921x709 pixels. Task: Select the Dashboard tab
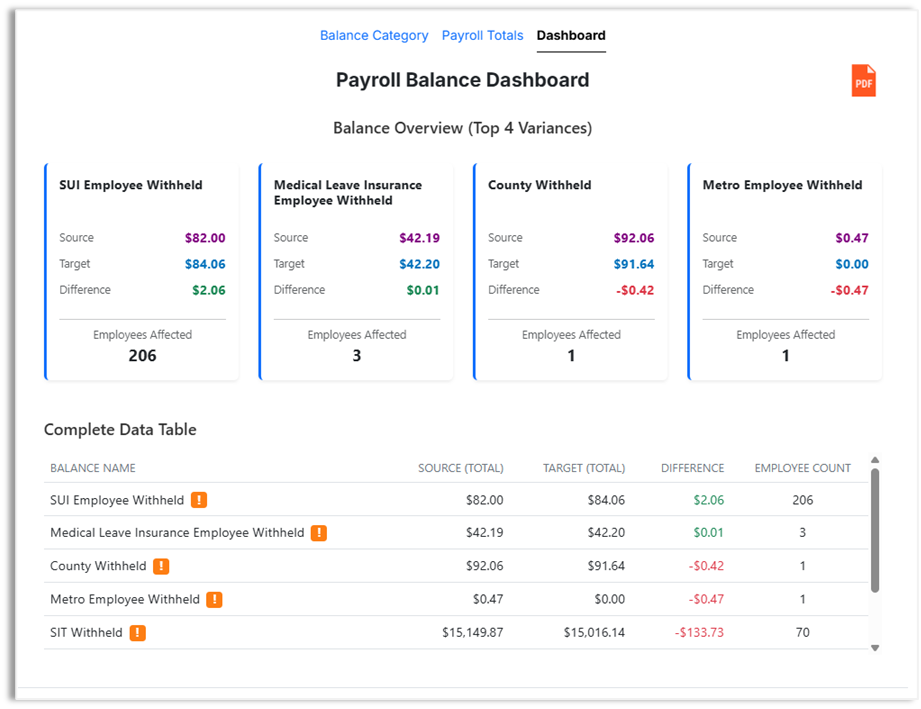tap(570, 35)
